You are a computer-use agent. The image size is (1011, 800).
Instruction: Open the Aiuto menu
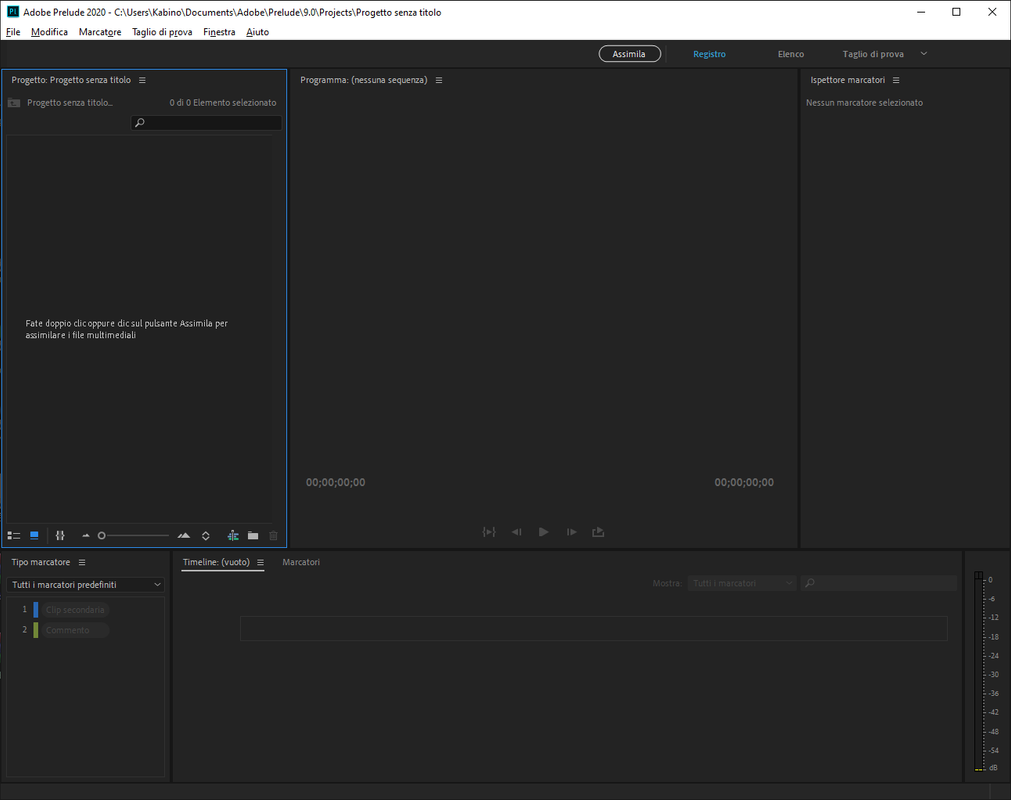(257, 32)
